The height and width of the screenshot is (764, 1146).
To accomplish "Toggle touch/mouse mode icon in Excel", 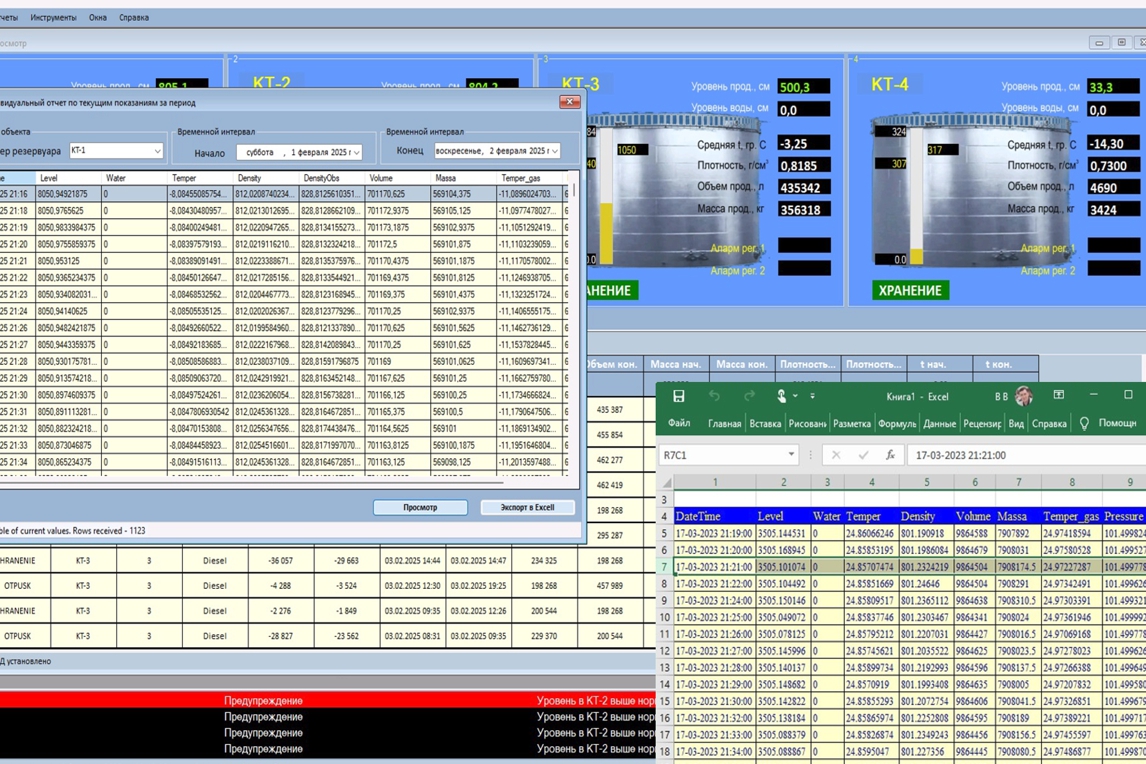I will pos(782,397).
